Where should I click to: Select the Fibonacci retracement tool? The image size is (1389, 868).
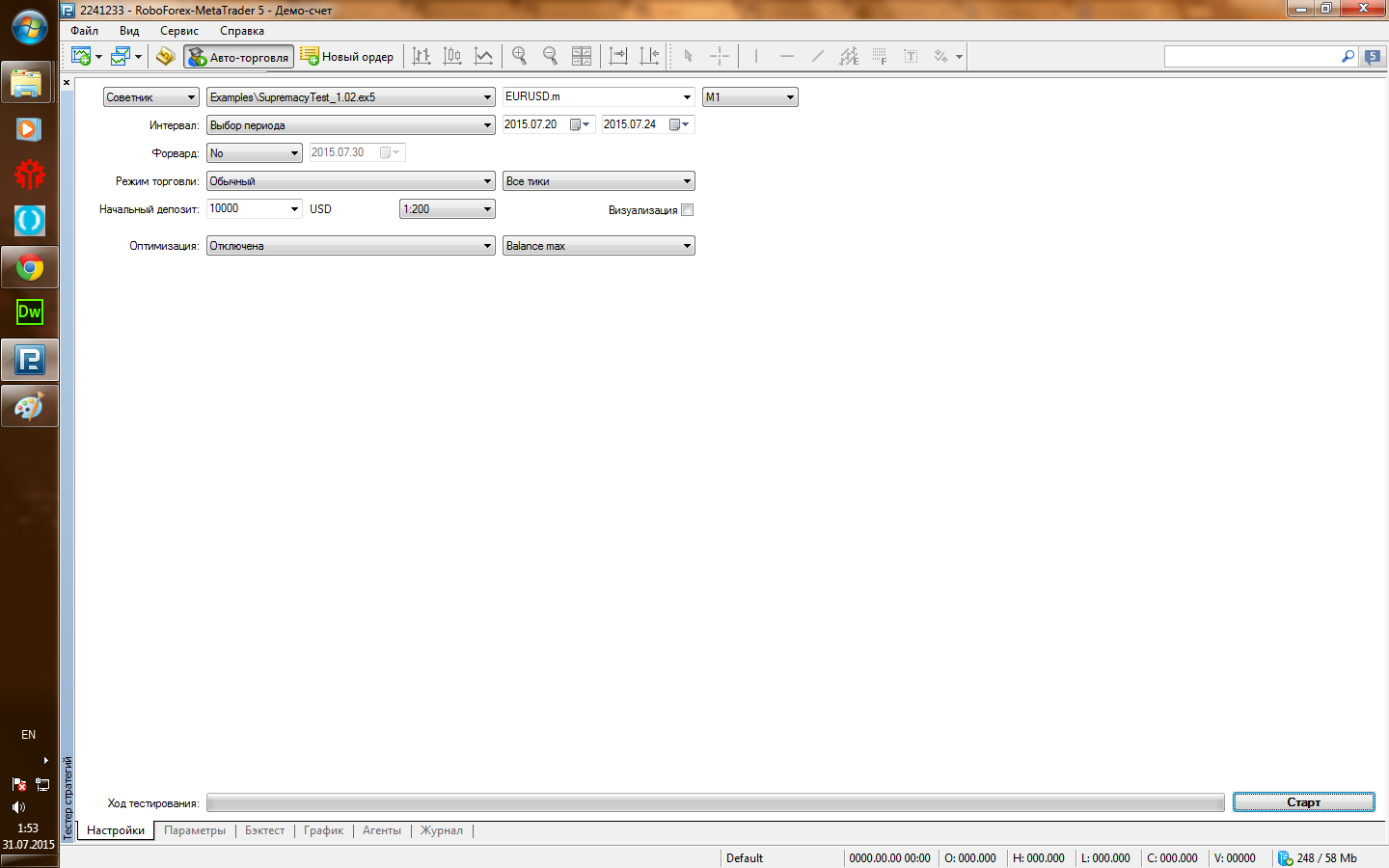880,57
